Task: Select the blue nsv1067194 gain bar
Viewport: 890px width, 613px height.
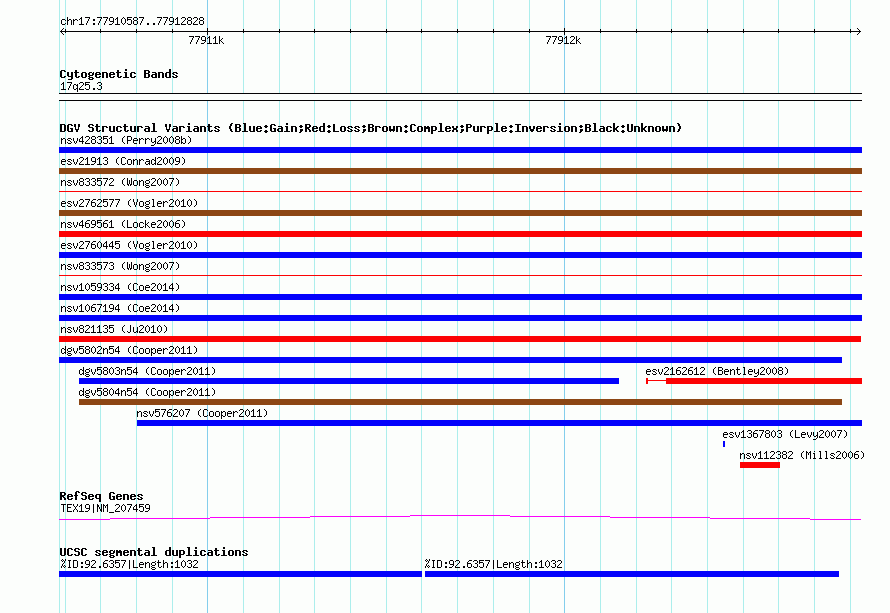Action: pyautogui.click(x=460, y=318)
